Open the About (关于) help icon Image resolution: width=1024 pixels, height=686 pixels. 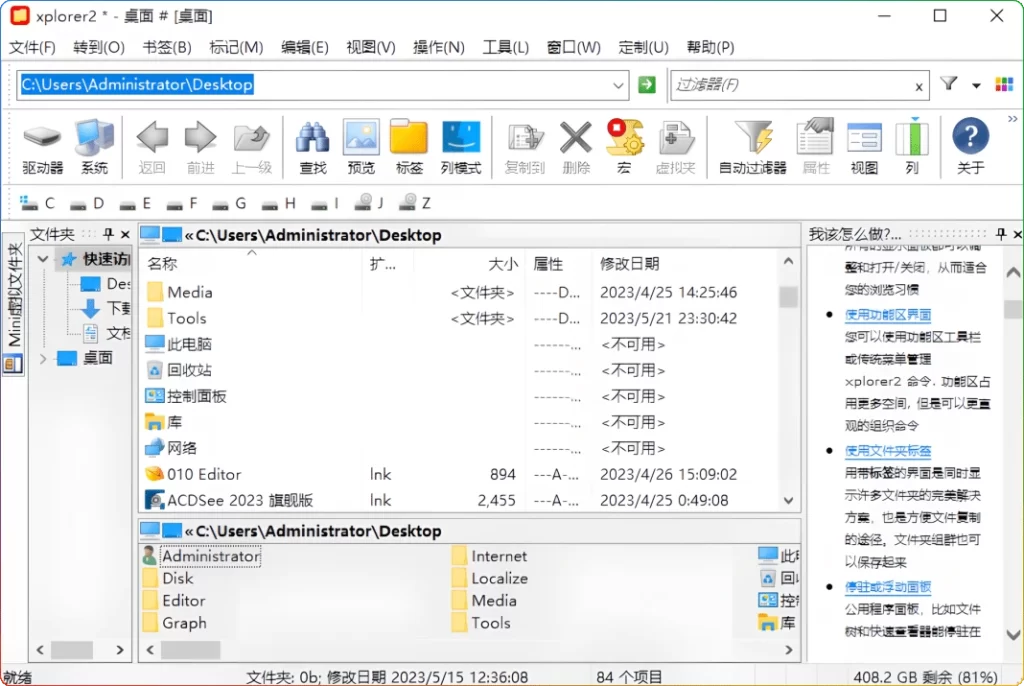970,147
